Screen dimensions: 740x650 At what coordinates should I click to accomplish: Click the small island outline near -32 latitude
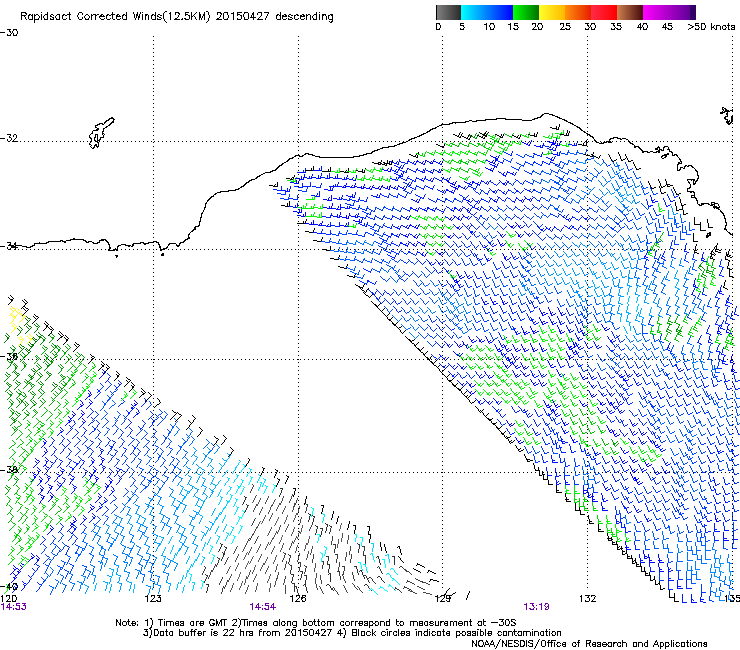[101, 133]
